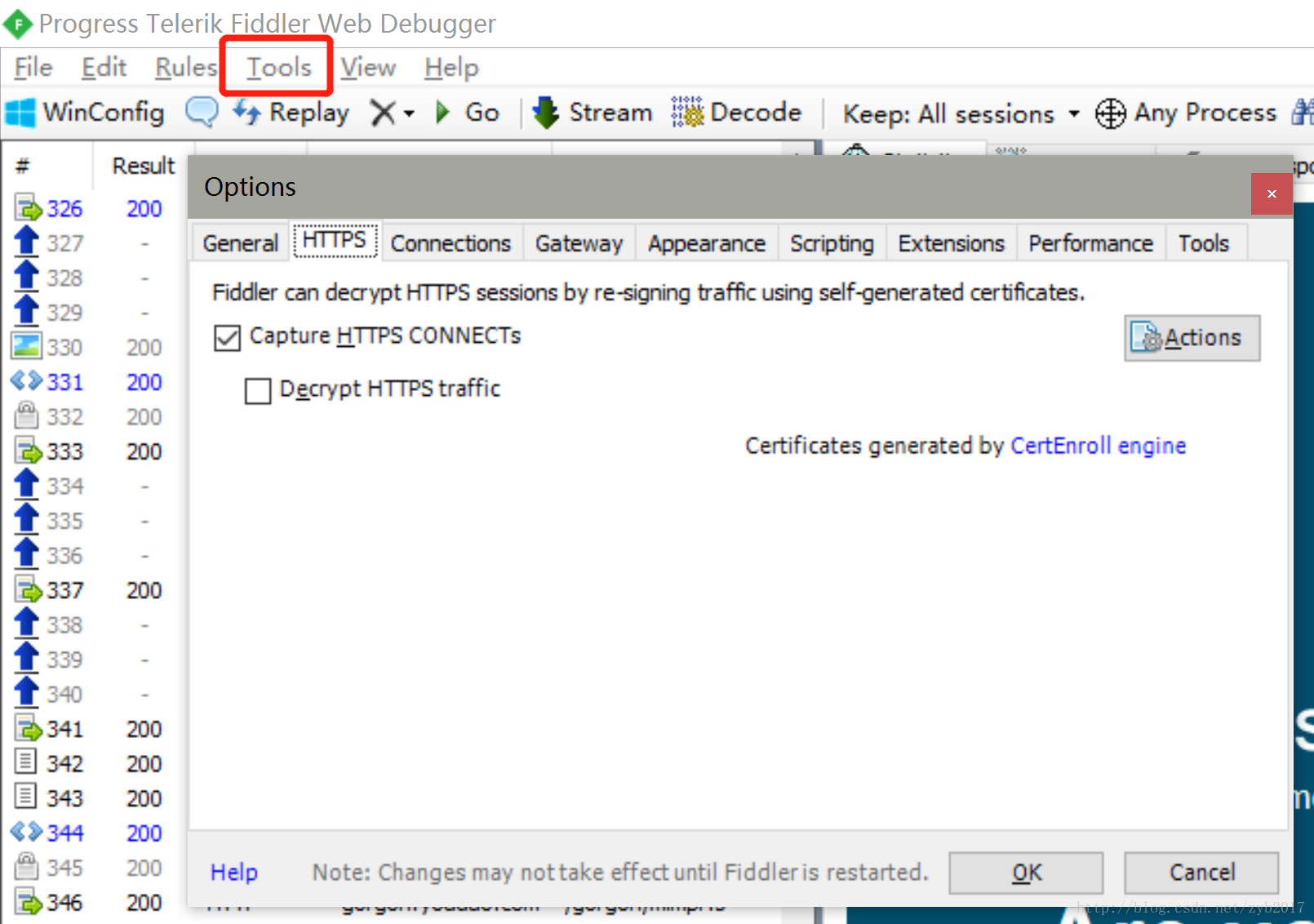The width and height of the screenshot is (1314, 924).
Task: Open the Edit menu
Action: pyautogui.click(x=104, y=67)
